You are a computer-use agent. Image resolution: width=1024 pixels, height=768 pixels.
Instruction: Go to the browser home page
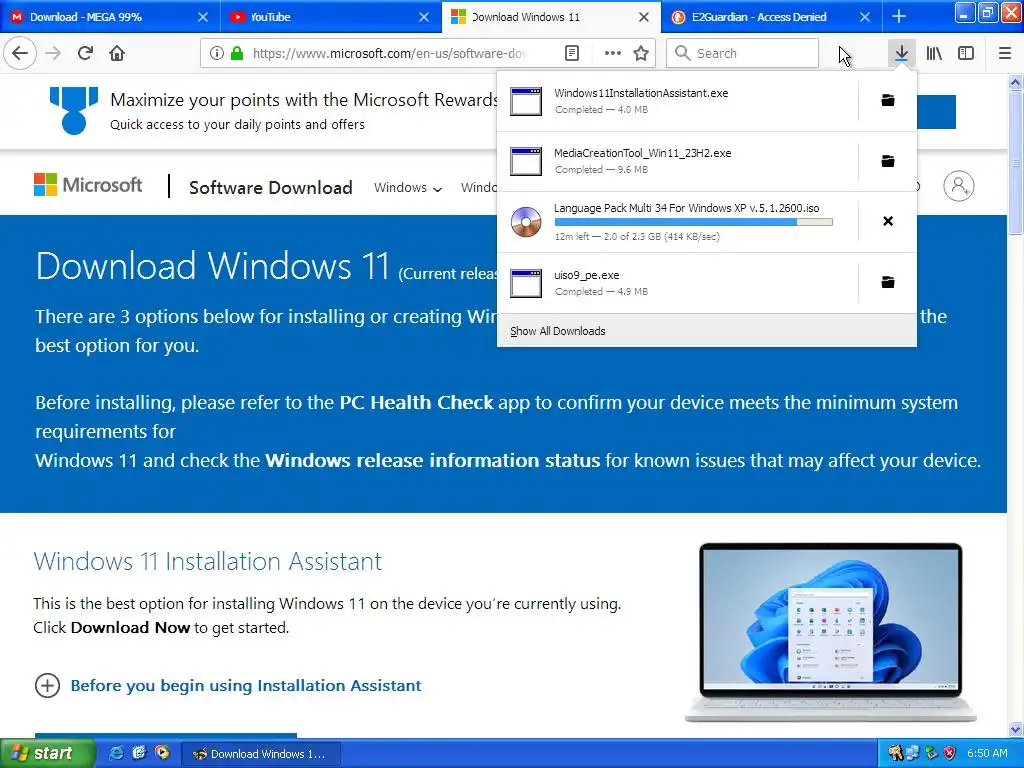click(x=117, y=53)
